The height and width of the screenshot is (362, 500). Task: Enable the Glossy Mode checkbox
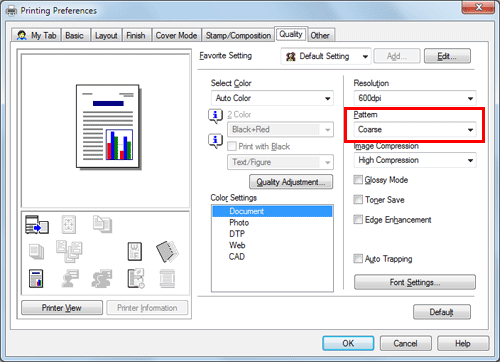point(358,180)
